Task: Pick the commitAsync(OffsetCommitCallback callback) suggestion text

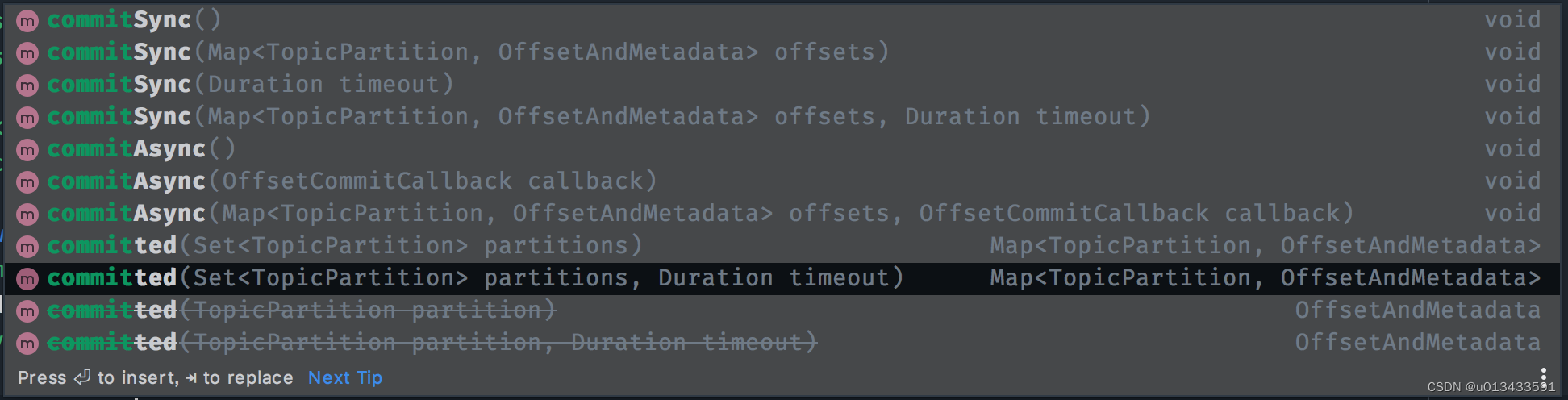Action: [x=352, y=181]
